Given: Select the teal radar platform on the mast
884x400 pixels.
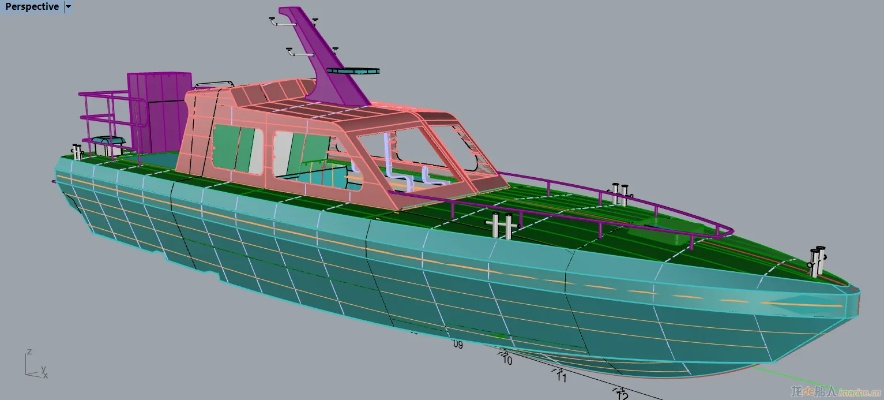Looking at the screenshot, I should tap(357, 71).
